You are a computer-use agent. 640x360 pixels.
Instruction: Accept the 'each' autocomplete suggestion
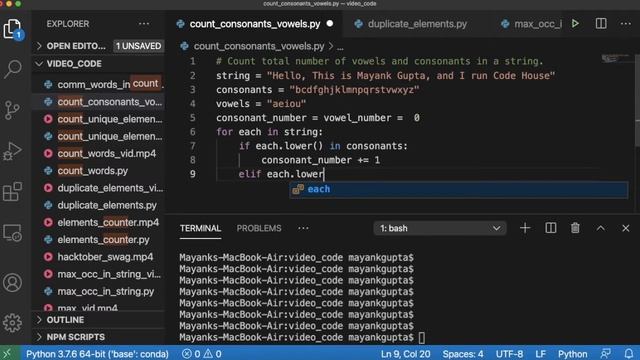[458, 189]
